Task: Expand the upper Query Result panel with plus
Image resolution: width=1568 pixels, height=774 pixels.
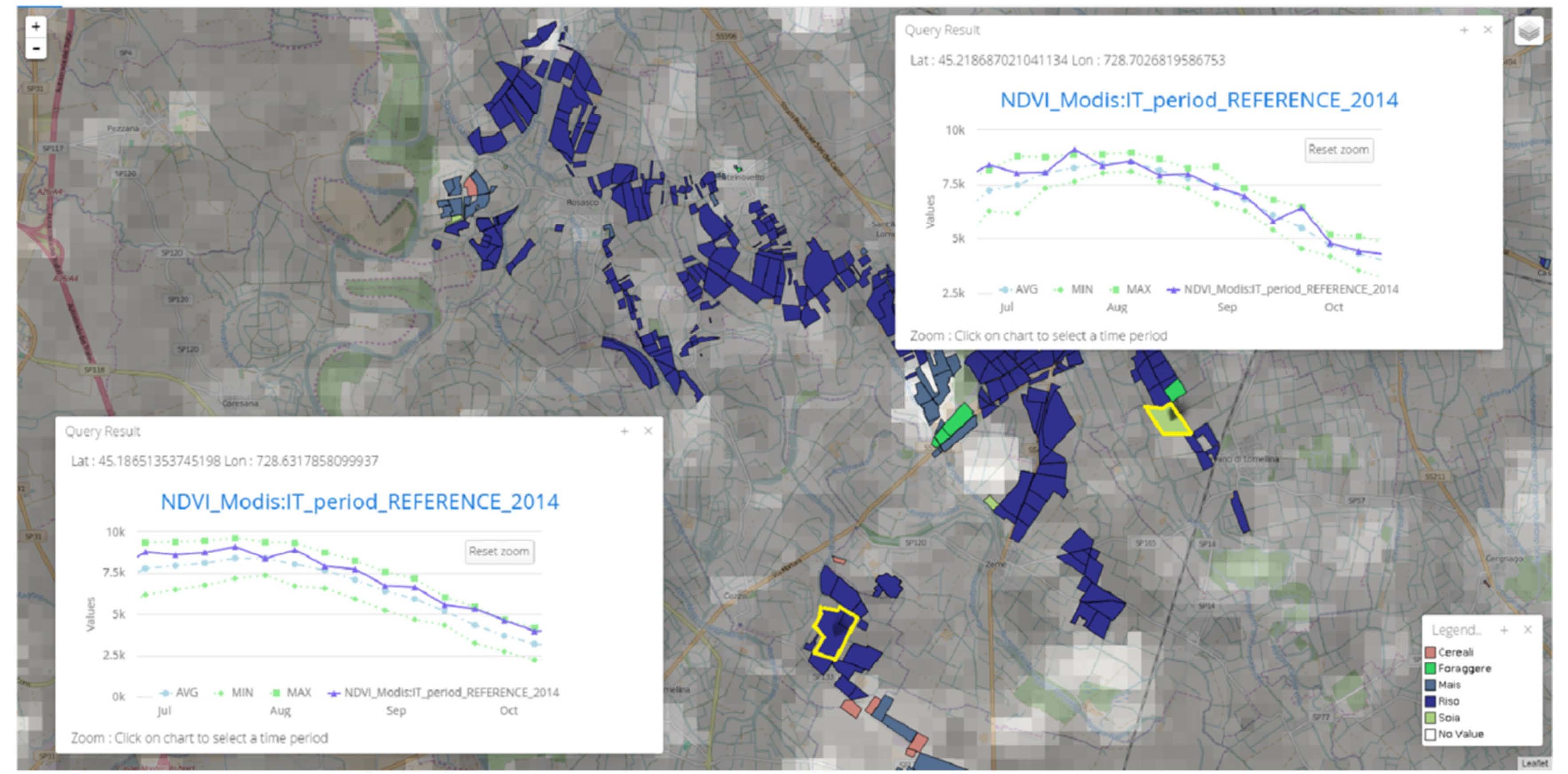Action: tap(1464, 30)
